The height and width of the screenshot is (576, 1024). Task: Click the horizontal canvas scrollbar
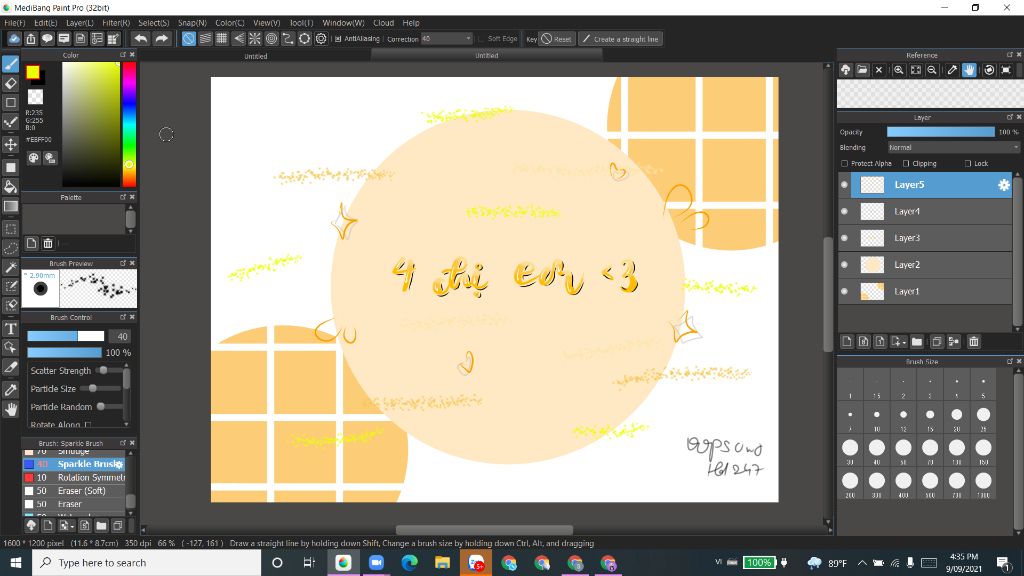484,530
